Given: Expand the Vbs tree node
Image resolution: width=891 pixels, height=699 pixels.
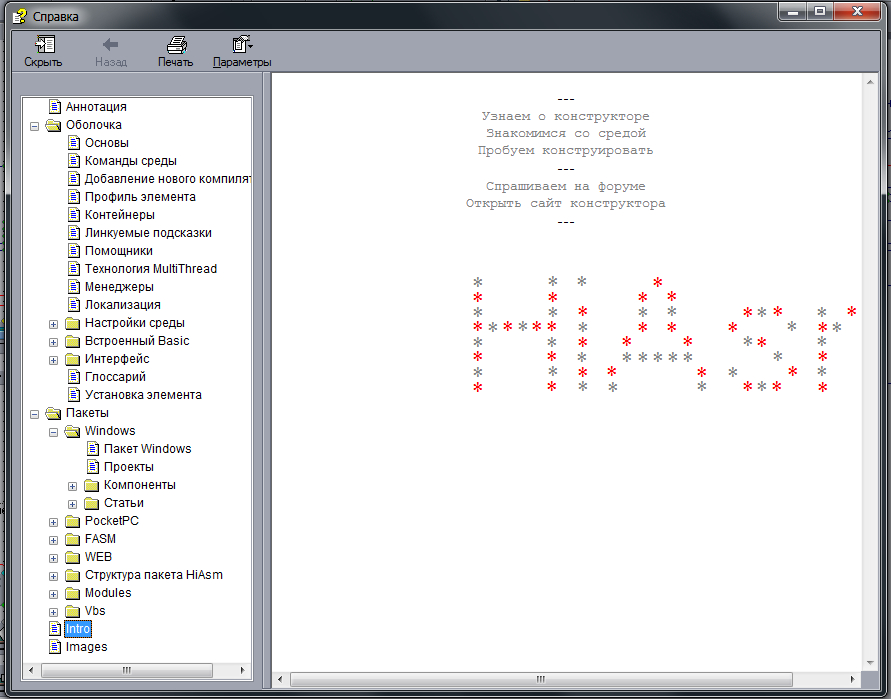Looking at the screenshot, I should point(53,613).
